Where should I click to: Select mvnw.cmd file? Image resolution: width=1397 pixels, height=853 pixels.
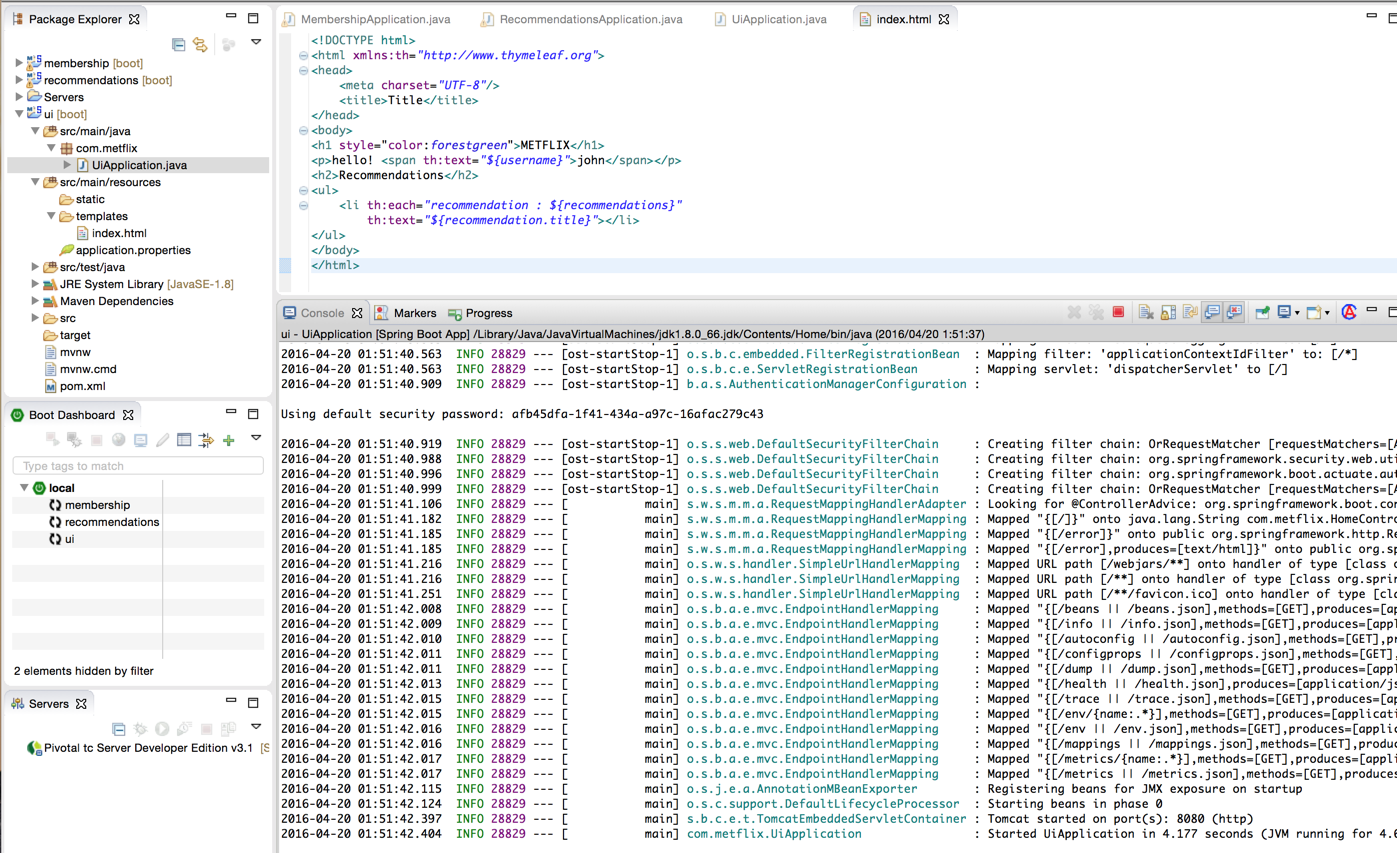(88, 369)
